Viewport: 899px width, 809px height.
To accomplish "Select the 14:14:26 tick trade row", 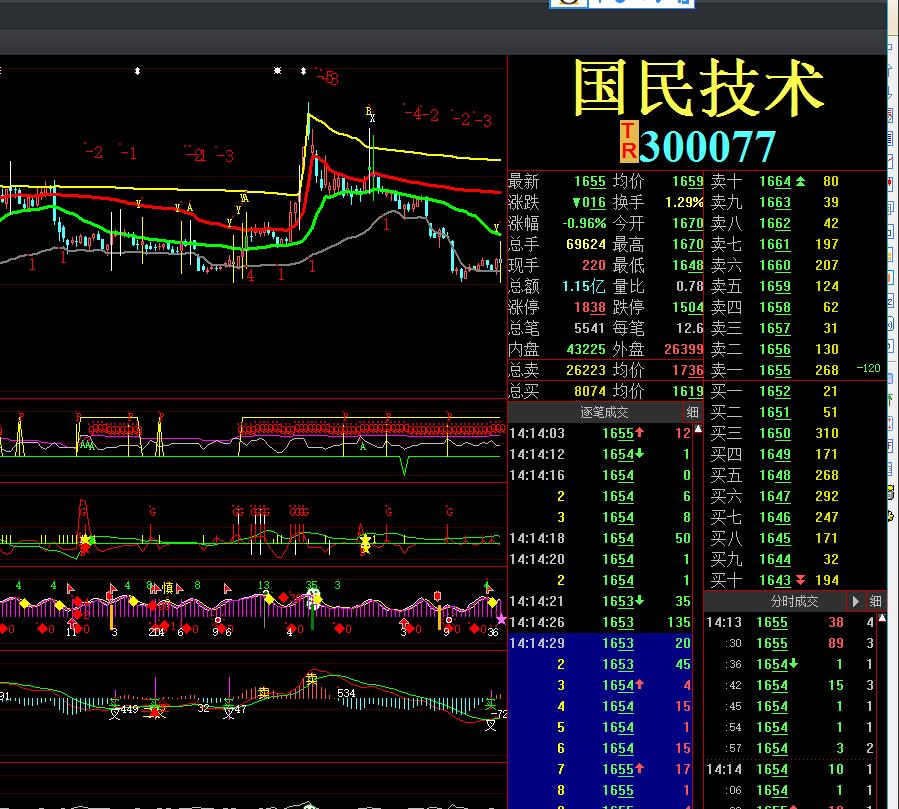I will pyautogui.click(x=600, y=622).
